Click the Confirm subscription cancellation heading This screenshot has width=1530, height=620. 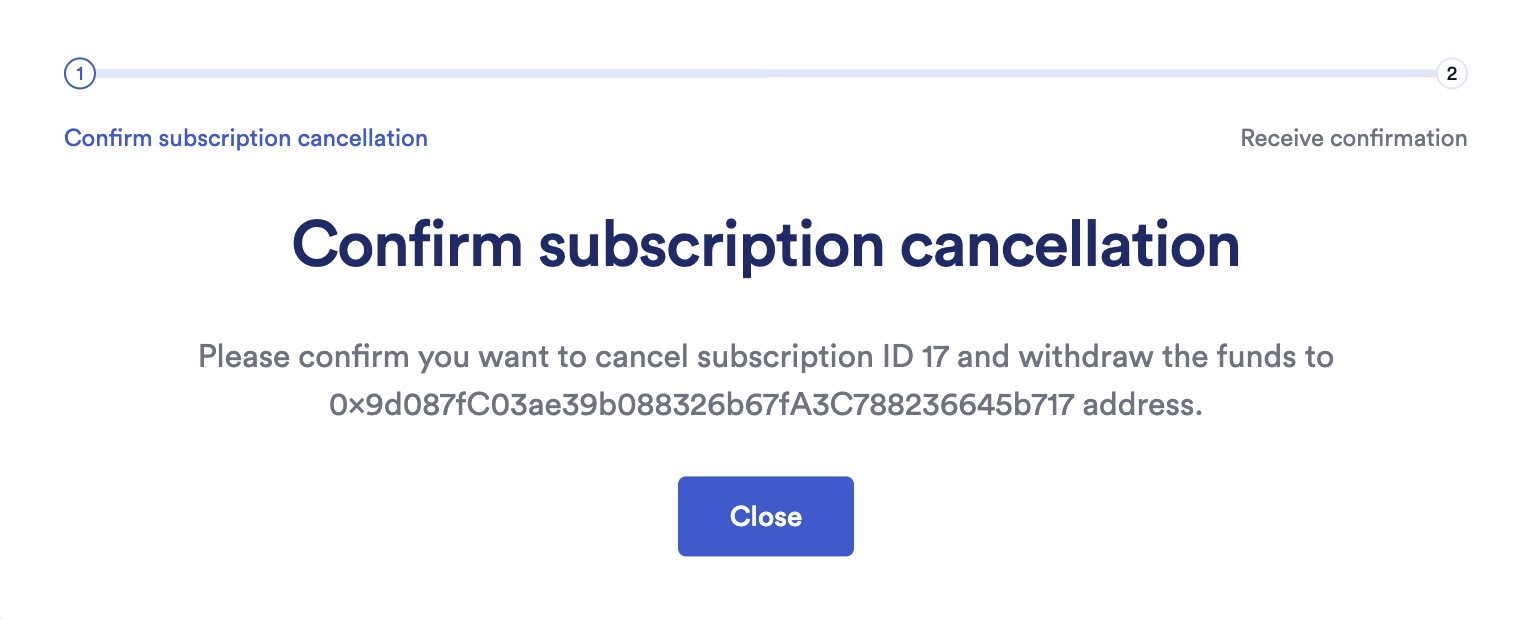point(765,243)
